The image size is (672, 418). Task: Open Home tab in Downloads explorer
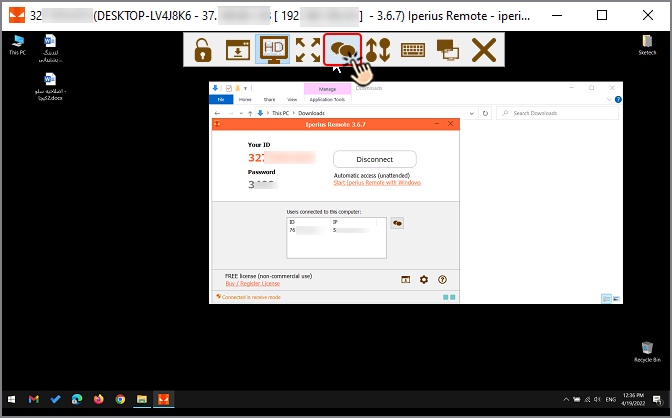245,99
